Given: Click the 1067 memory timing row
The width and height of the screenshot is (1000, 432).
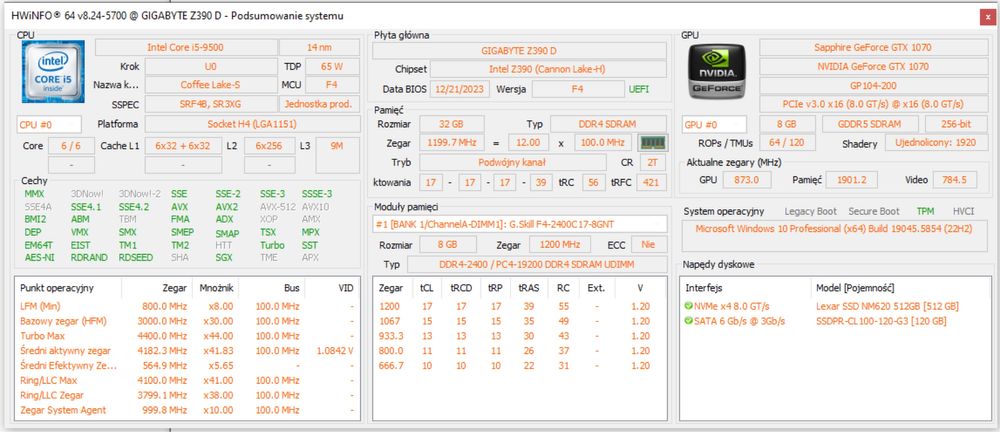Looking at the screenshot, I should 519,321.
